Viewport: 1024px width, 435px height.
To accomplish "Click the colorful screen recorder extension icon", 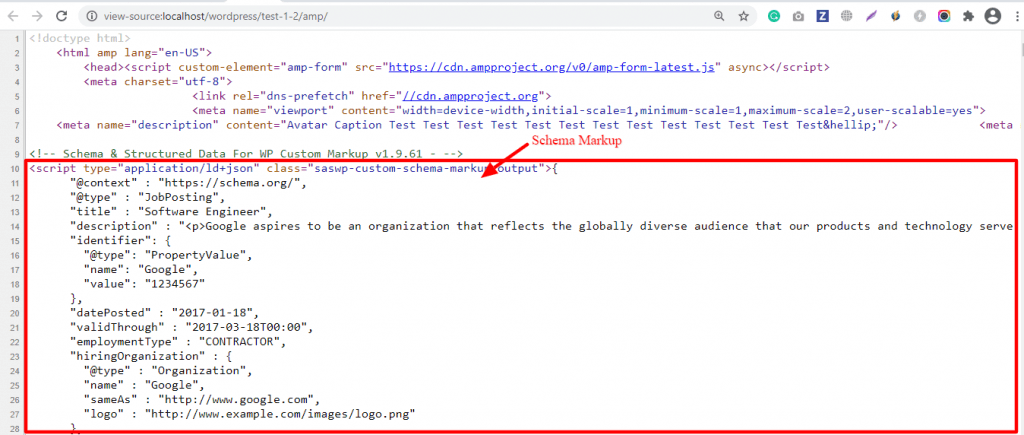I will pos(944,16).
